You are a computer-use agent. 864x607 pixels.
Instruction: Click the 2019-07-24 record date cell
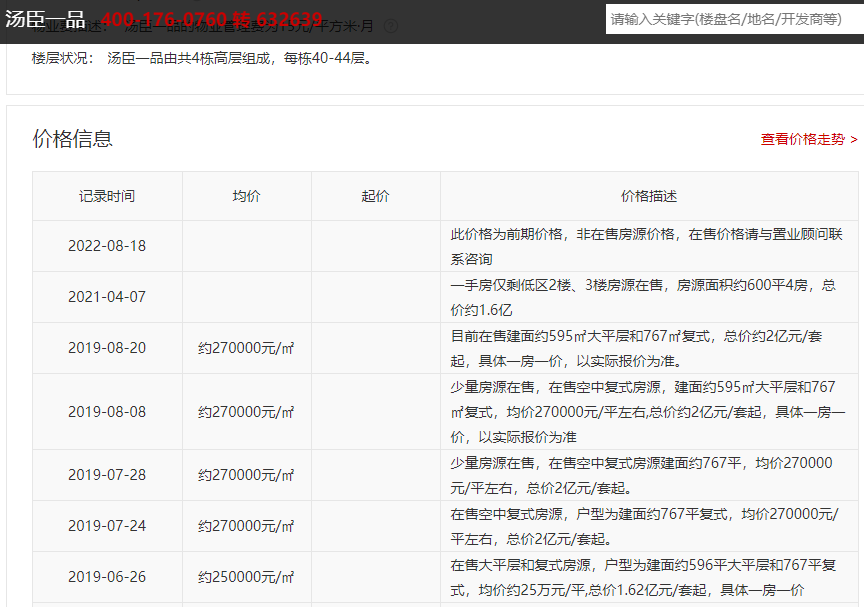tap(107, 526)
